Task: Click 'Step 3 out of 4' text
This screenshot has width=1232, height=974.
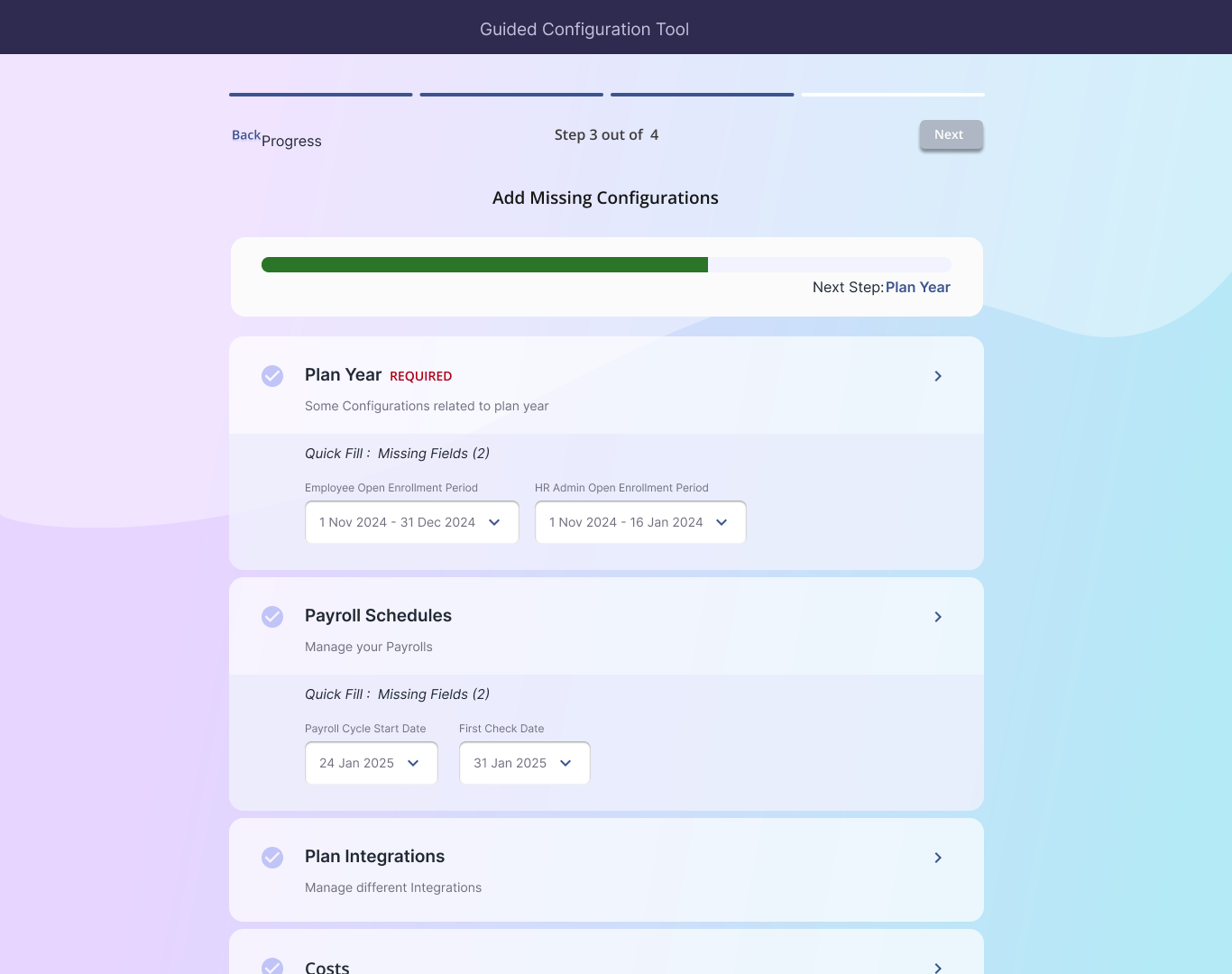Action: click(606, 134)
